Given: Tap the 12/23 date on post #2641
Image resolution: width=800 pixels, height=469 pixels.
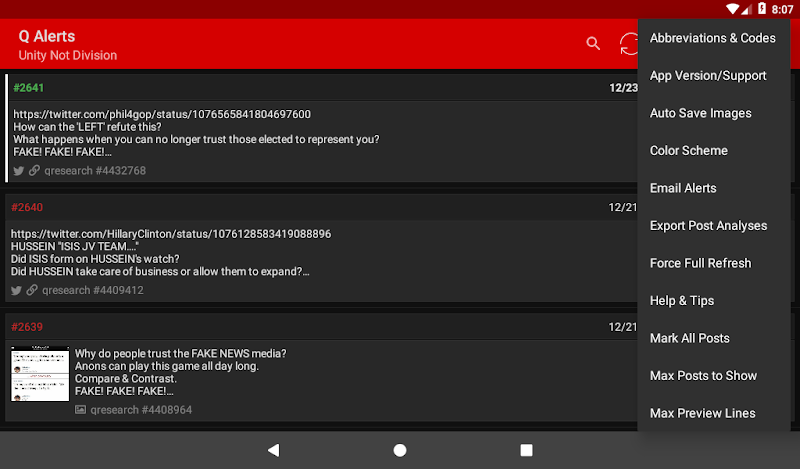Looking at the screenshot, I should (x=623, y=88).
